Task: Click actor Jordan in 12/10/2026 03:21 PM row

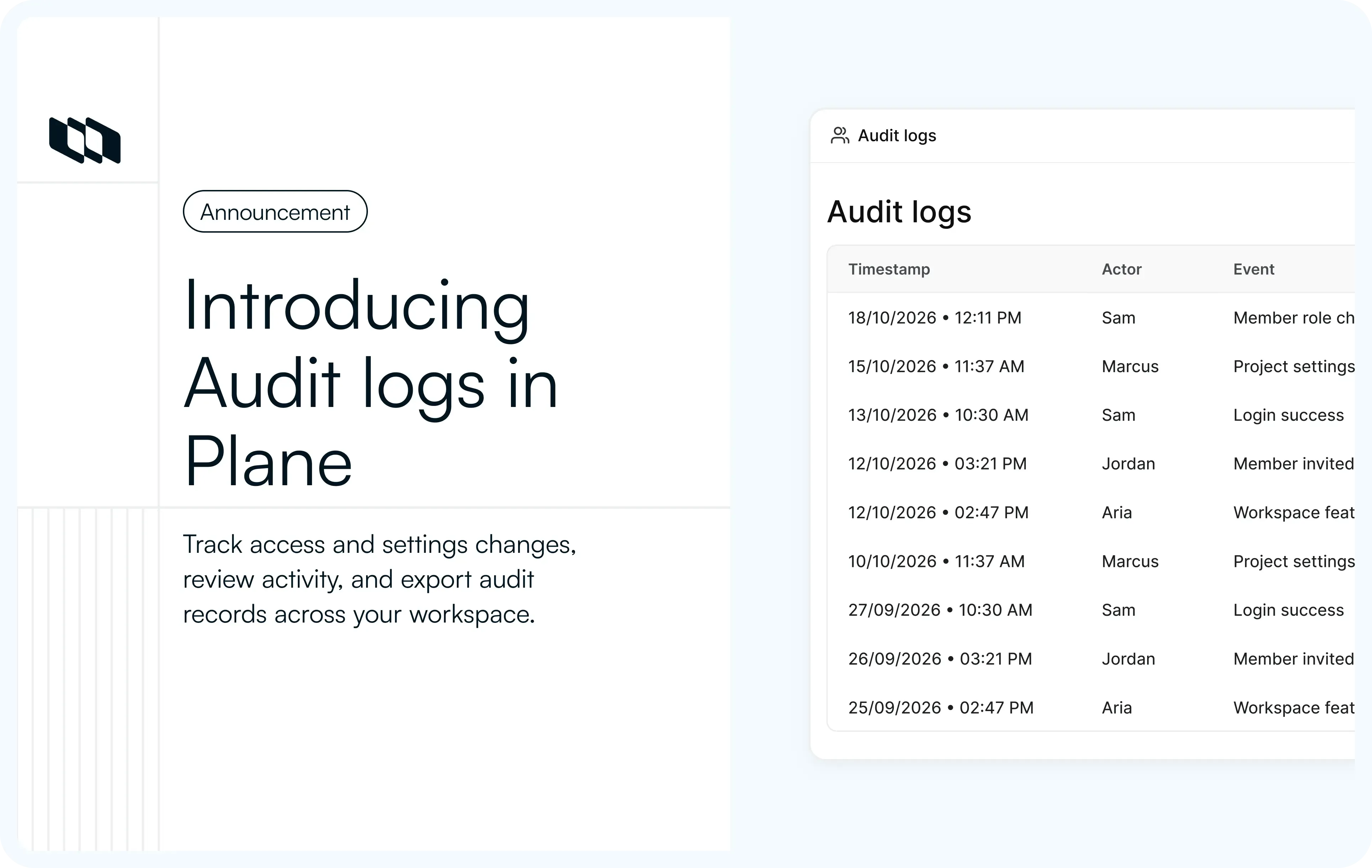Action: [x=1128, y=464]
